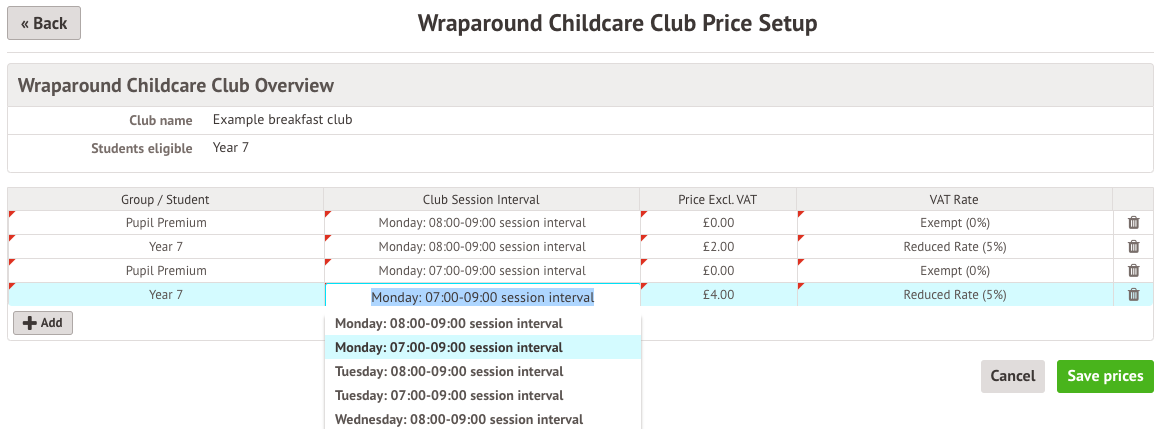Delete the first Pupil Premium price row
Screen dimensions: 1159x429
1133,223
